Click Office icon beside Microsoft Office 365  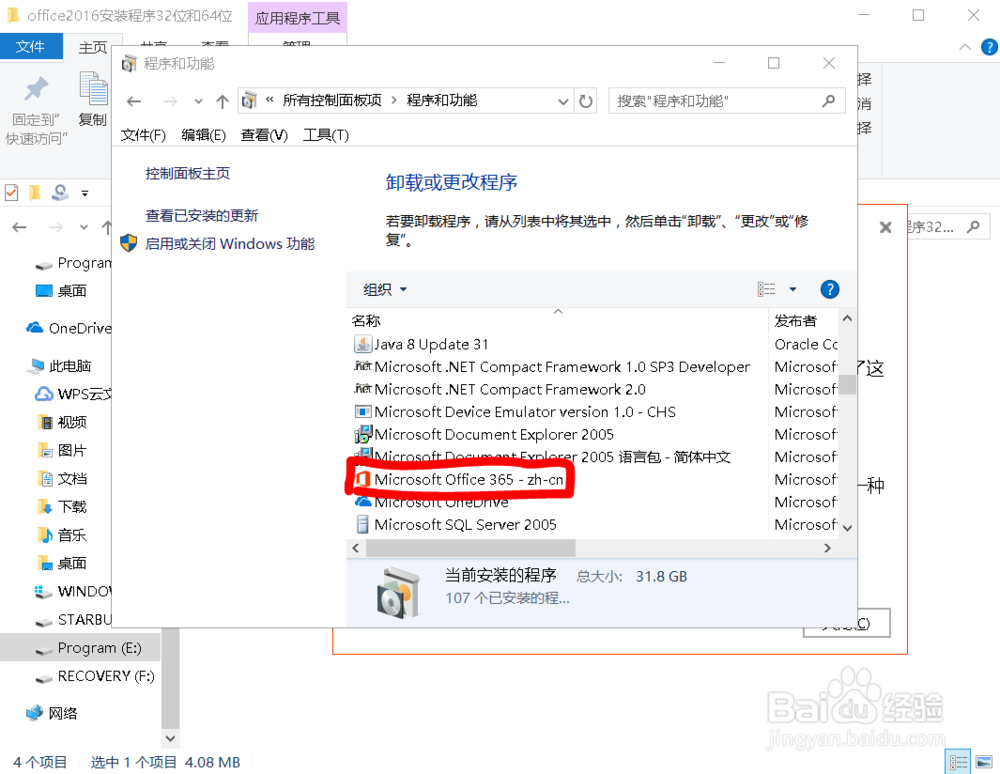point(363,479)
